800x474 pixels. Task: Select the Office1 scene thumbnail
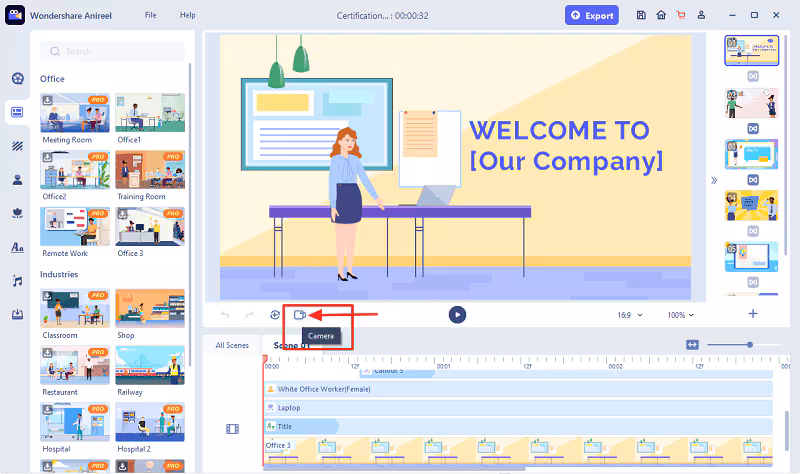150,113
